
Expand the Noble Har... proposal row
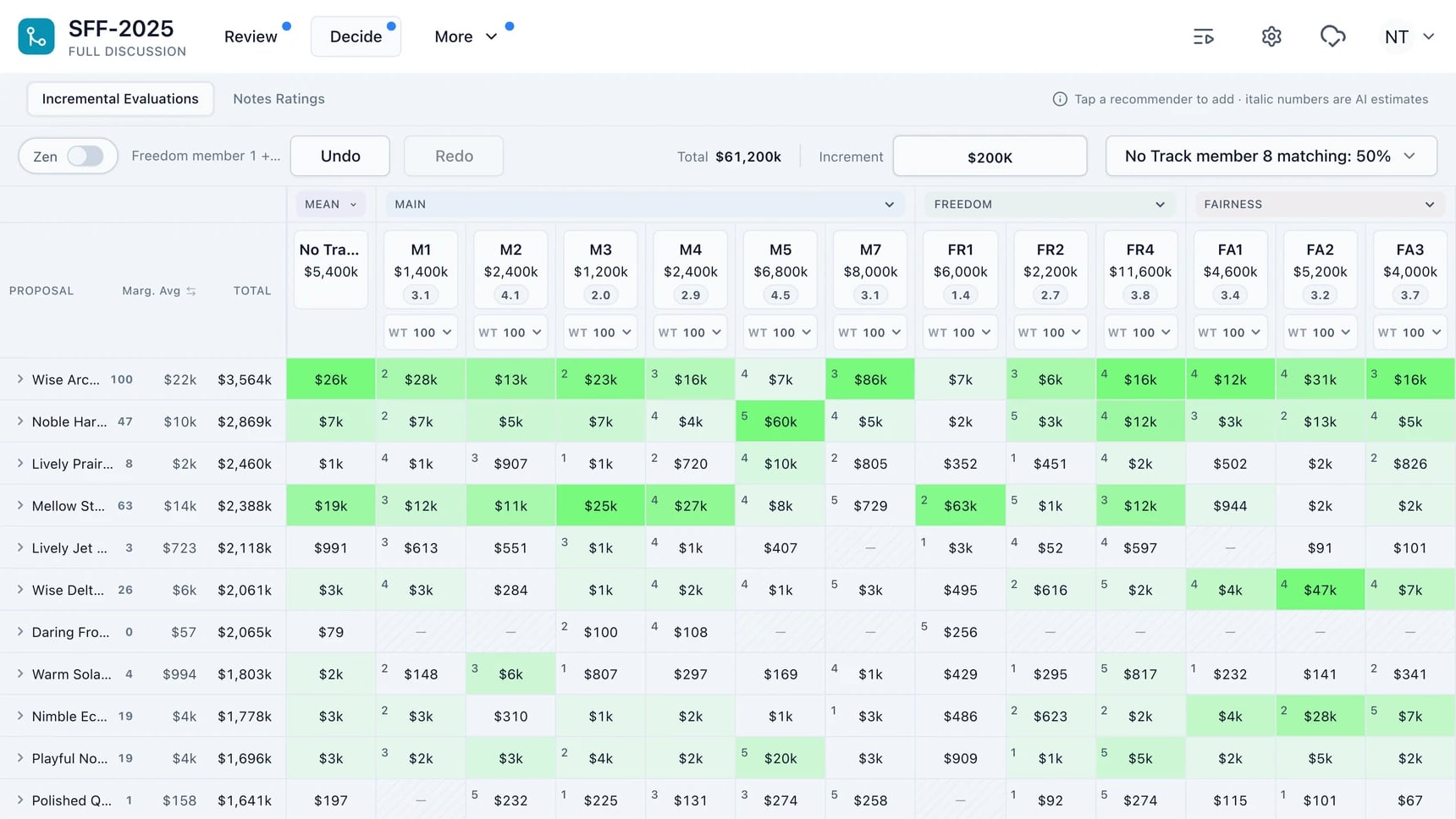click(x=20, y=421)
